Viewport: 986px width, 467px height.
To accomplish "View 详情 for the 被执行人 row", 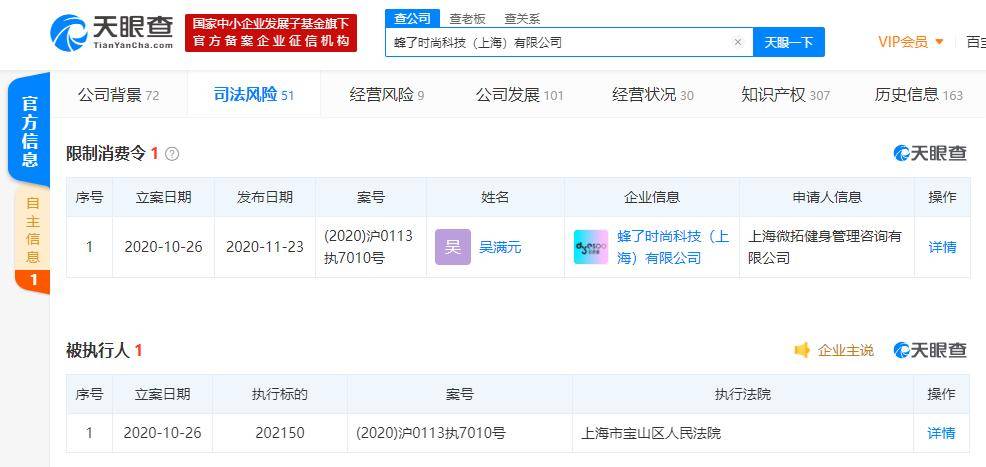I will click(x=941, y=433).
